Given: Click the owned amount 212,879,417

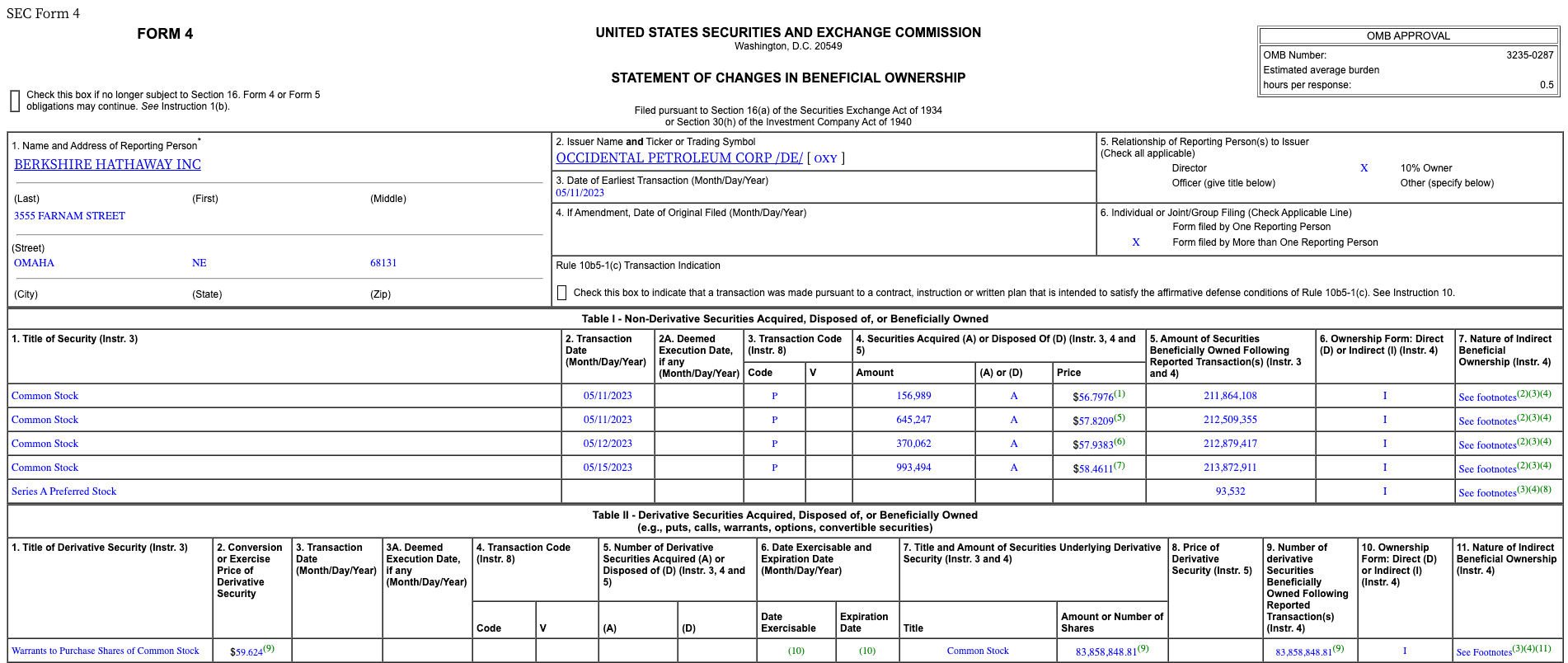Looking at the screenshot, I should click(x=1230, y=444).
